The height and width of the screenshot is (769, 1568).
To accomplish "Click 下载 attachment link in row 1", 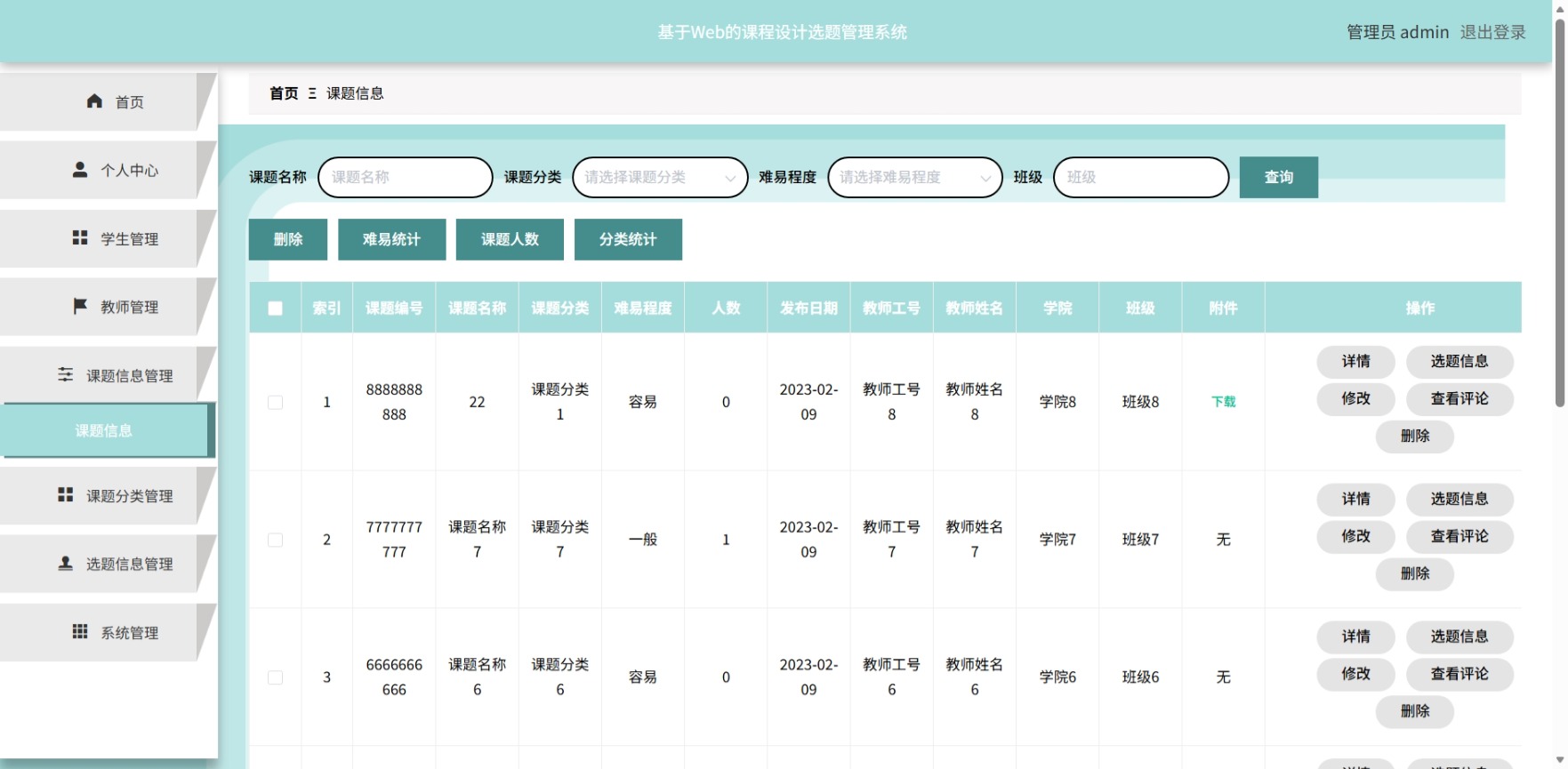I will pos(1224,402).
